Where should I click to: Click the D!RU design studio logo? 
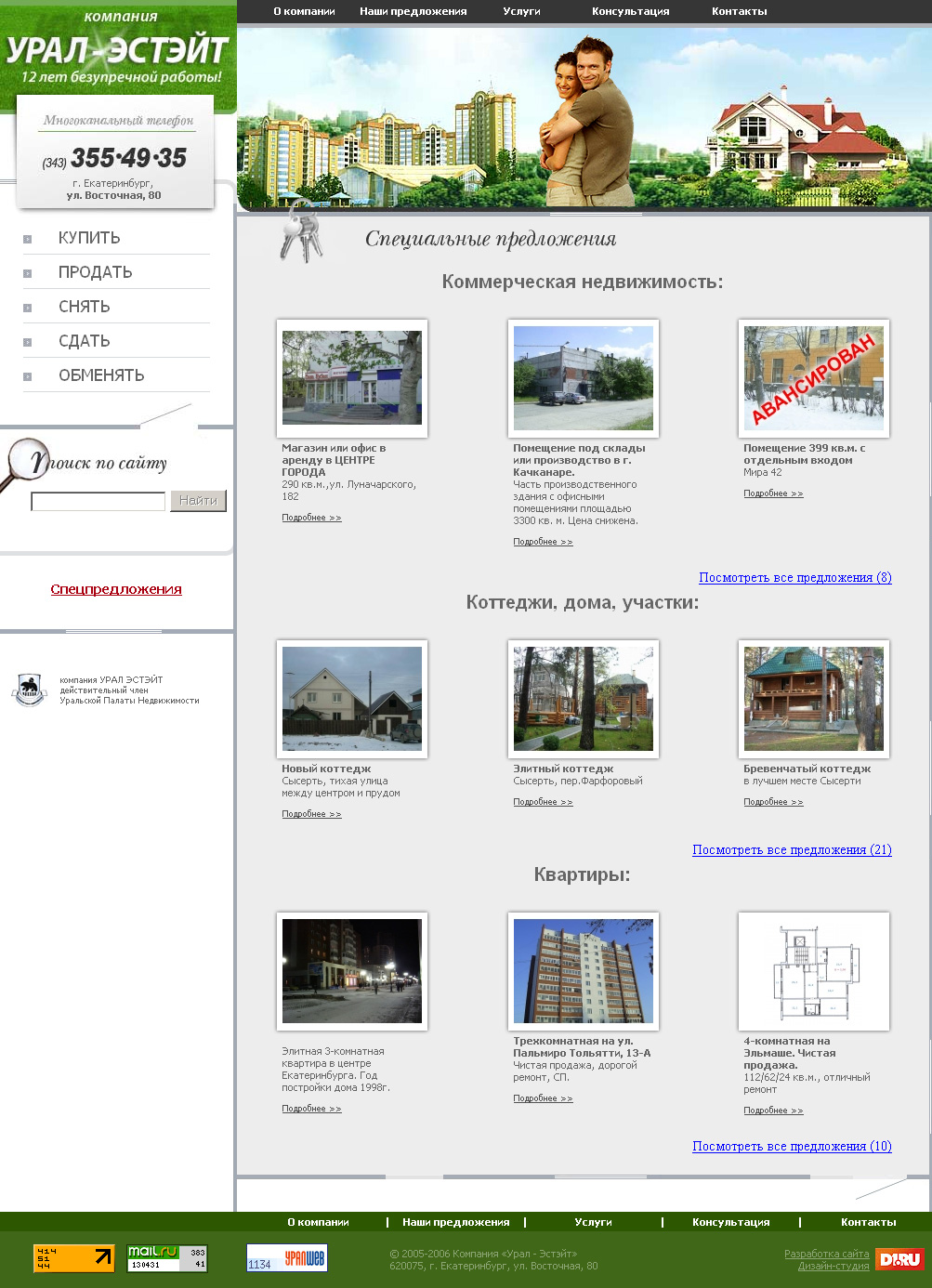[899, 1259]
